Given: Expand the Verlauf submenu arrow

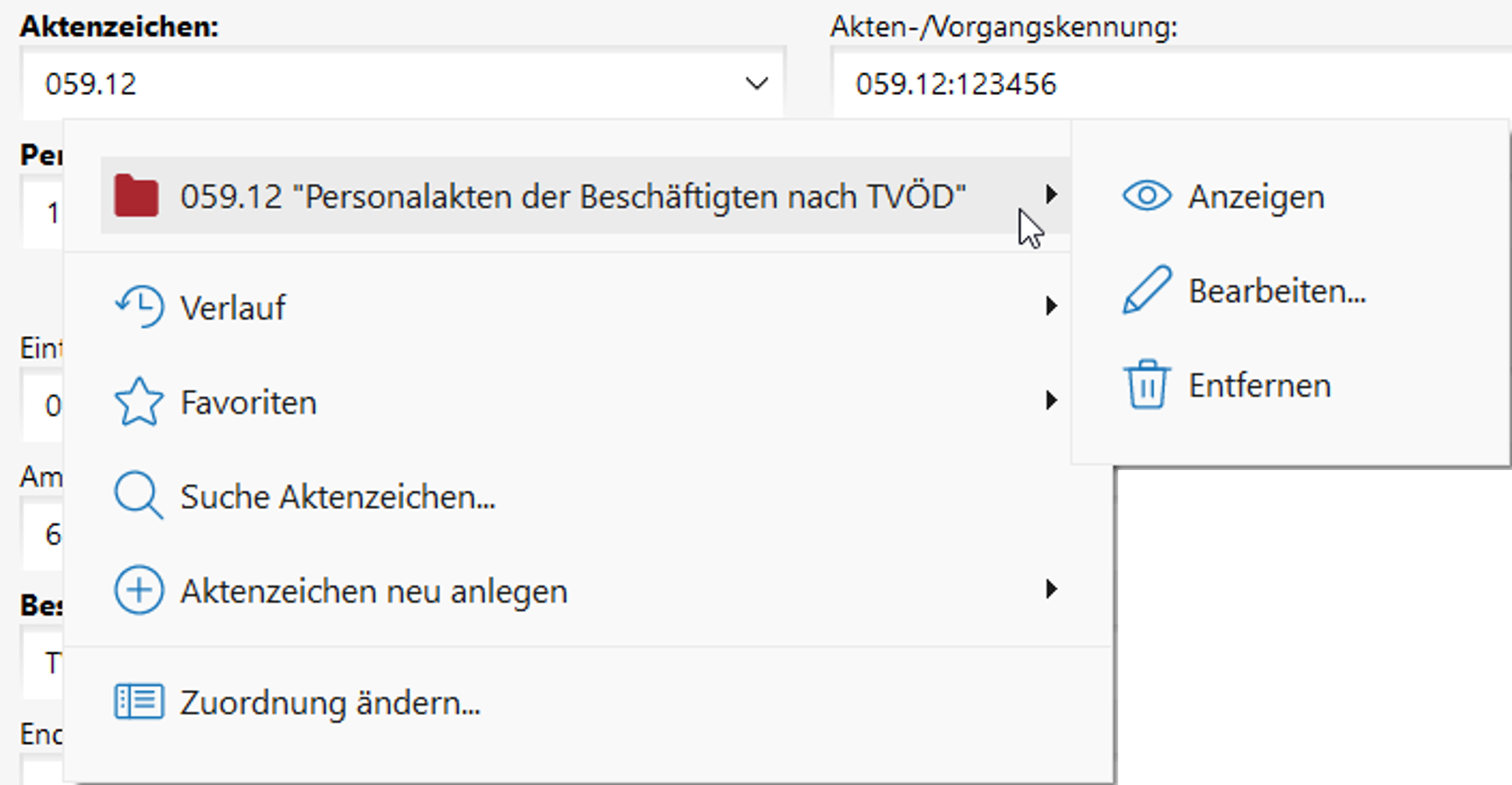Looking at the screenshot, I should [1050, 306].
